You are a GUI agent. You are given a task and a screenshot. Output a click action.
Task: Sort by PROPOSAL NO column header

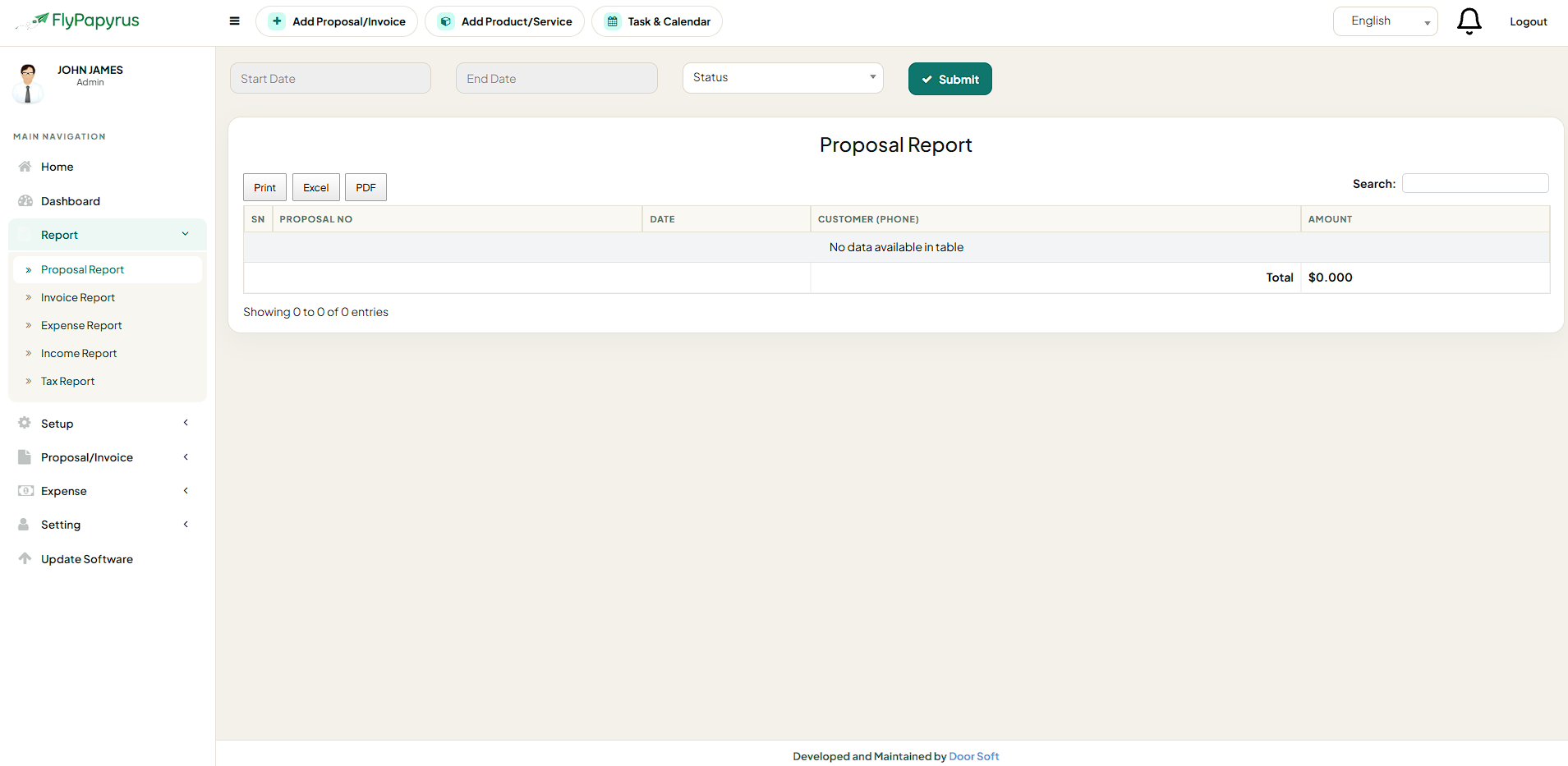point(458,219)
